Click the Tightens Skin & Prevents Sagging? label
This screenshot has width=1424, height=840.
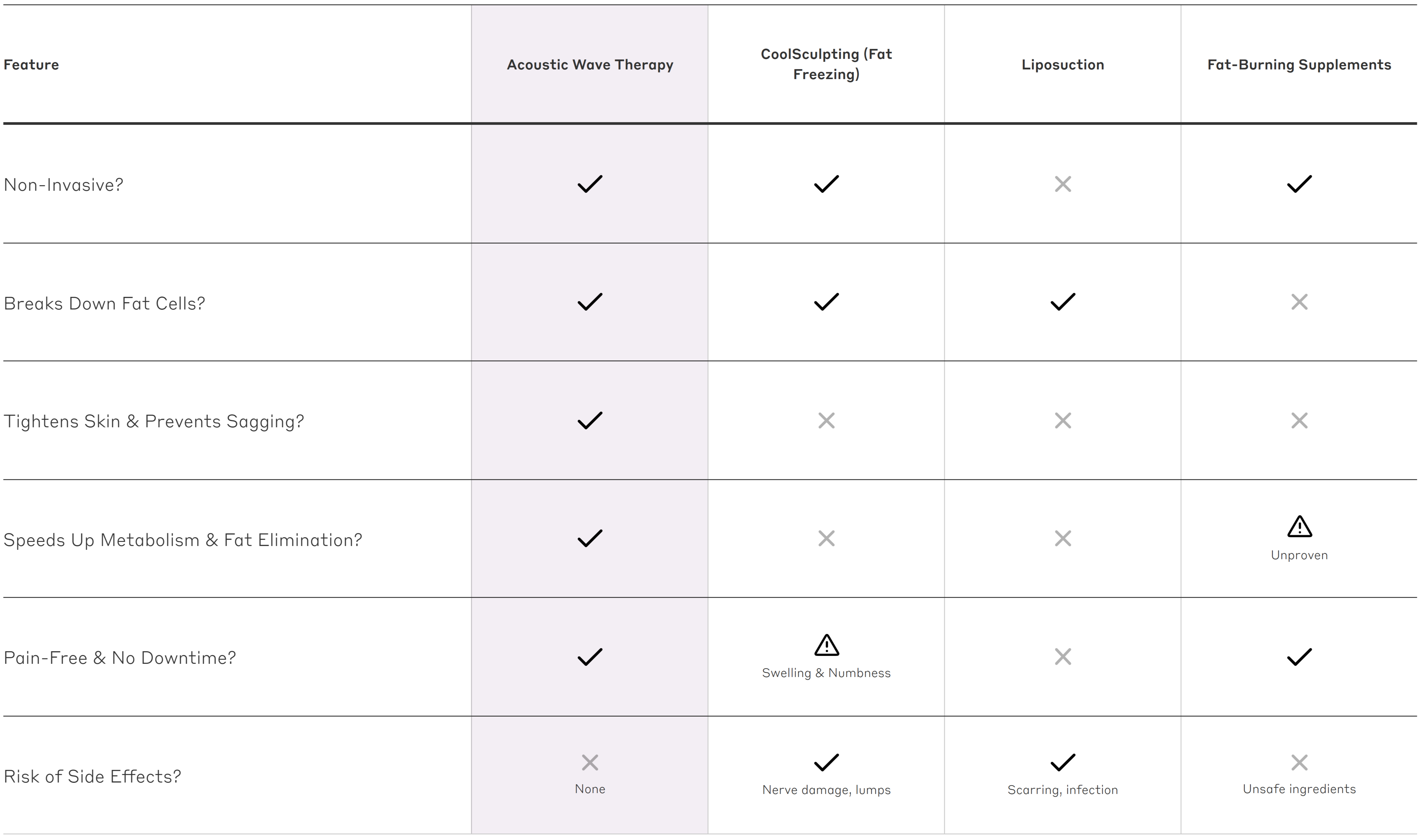click(153, 421)
